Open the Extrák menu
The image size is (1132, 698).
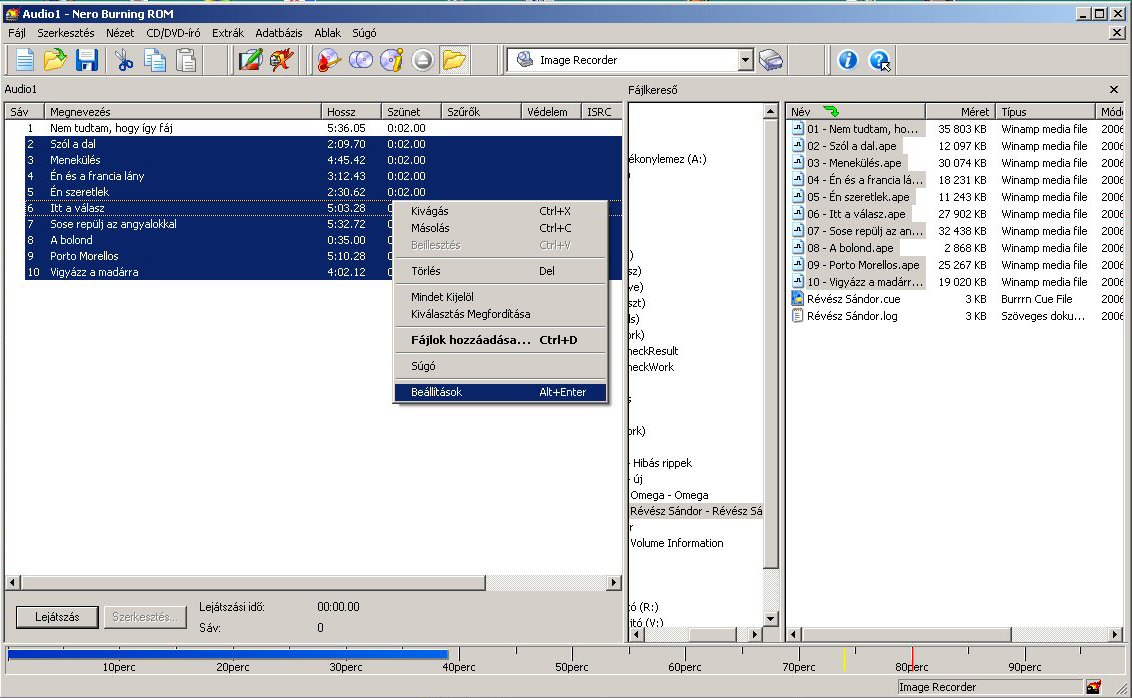(227, 33)
